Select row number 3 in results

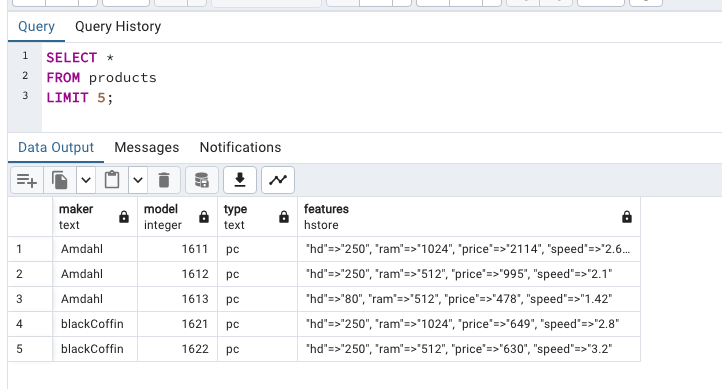30,299
